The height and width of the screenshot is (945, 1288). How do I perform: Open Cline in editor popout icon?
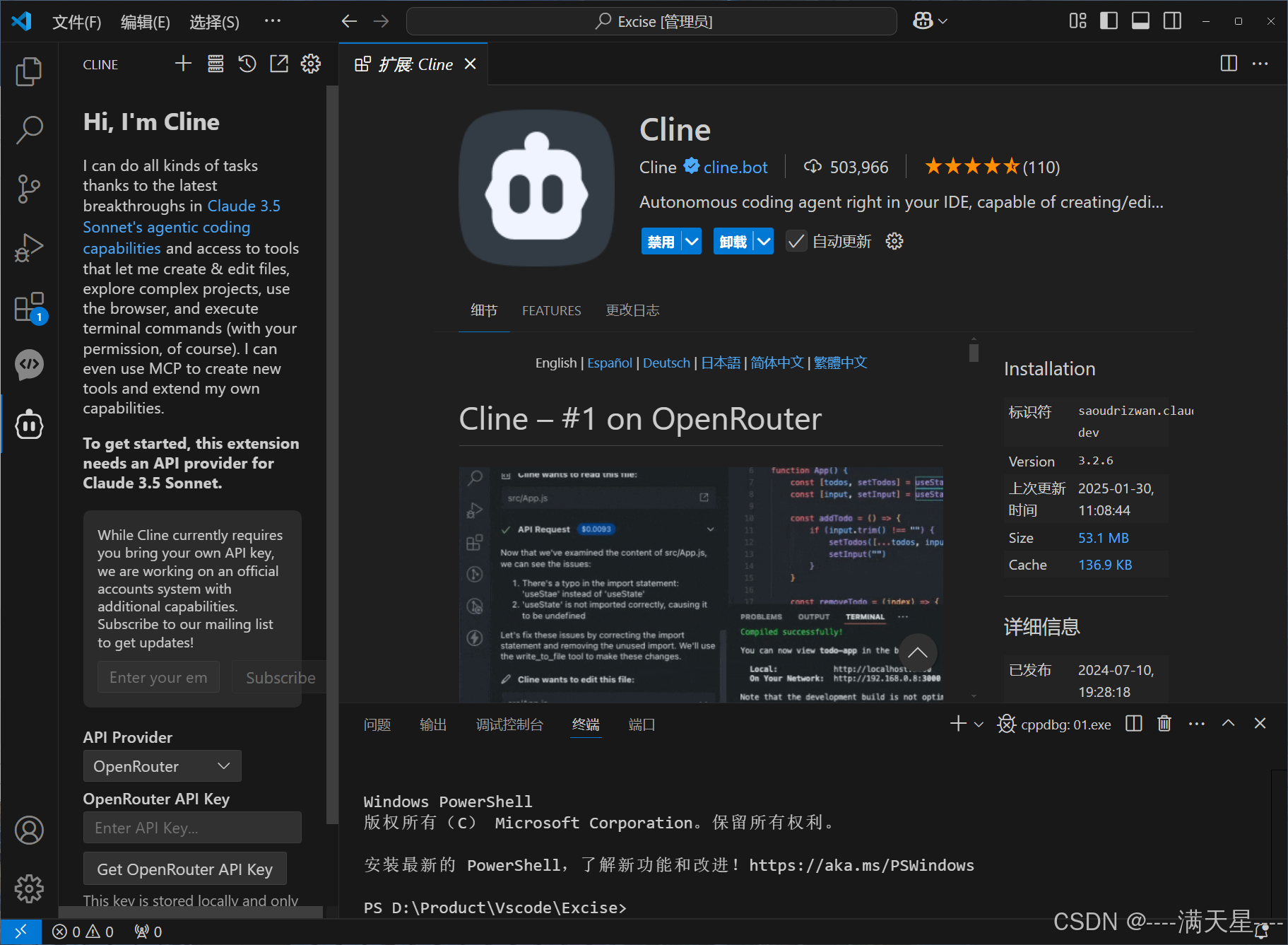[x=279, y=64]
